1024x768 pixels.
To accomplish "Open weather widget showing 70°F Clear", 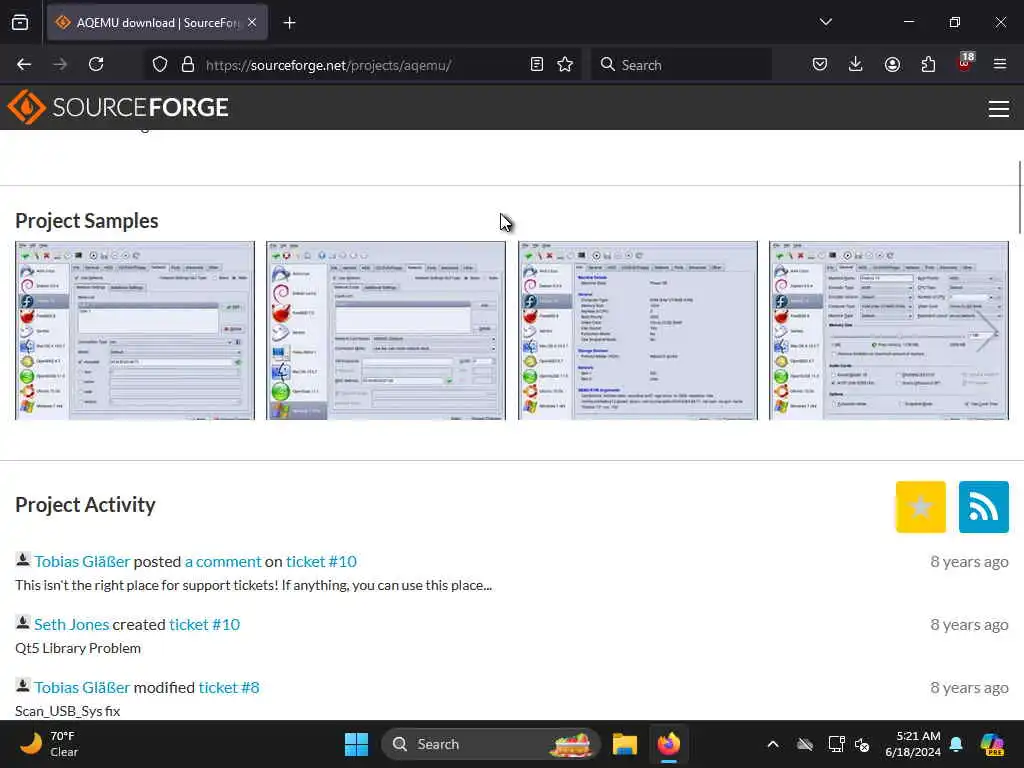I will point(49,744).
